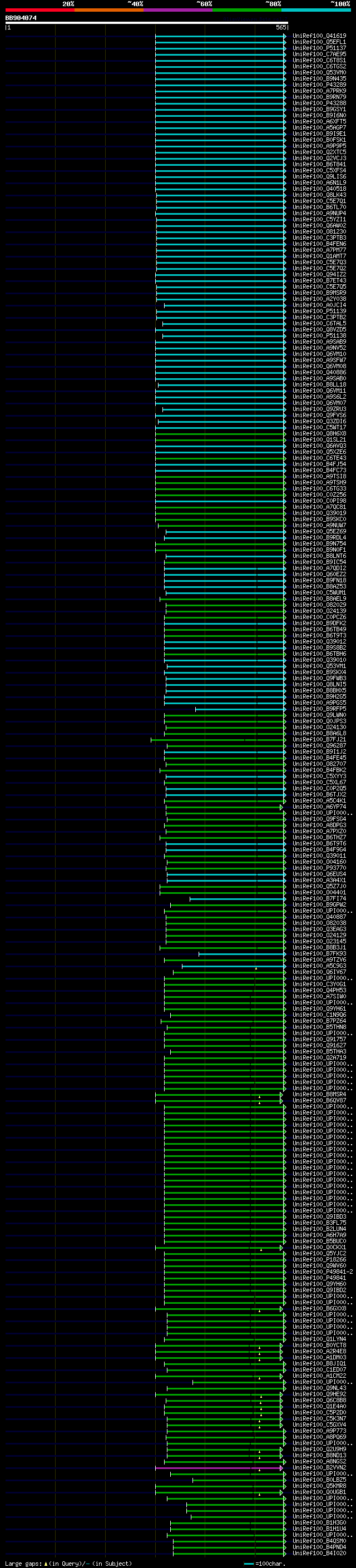This screenshot has width=356, height=1568.
Task: Select label UniRef100_Q40518
Action: (319, 189)
